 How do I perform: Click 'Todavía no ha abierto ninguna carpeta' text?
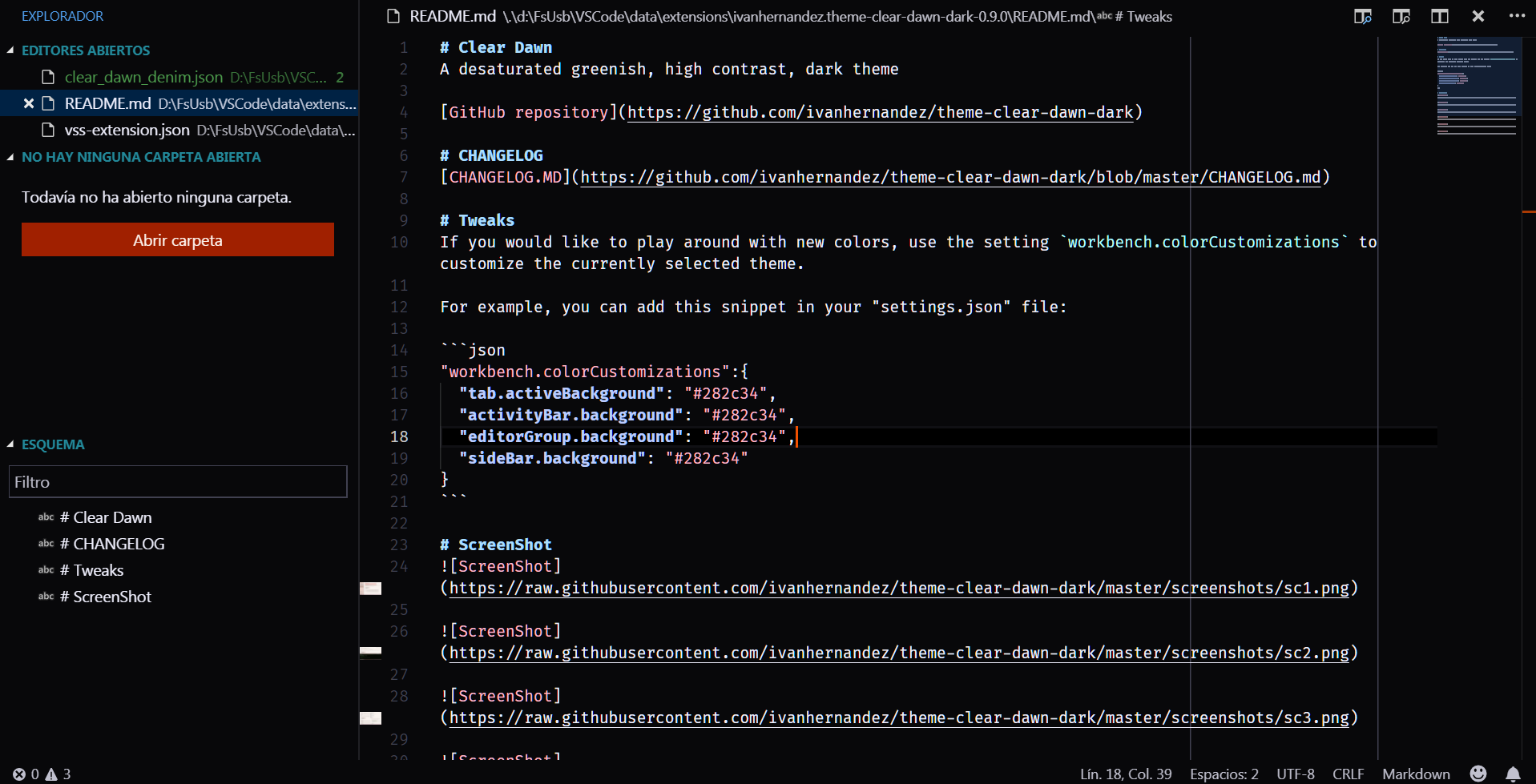(156, 197)
